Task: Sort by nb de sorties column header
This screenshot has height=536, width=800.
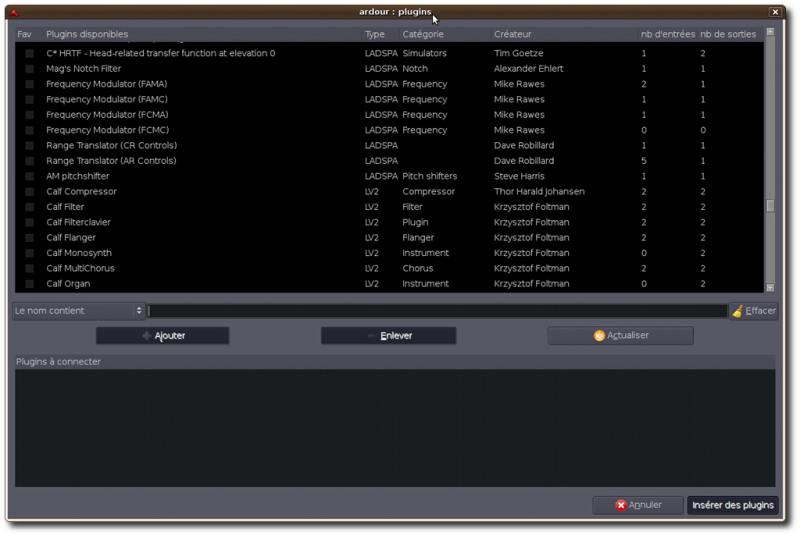Action: (x=728, y=34)
